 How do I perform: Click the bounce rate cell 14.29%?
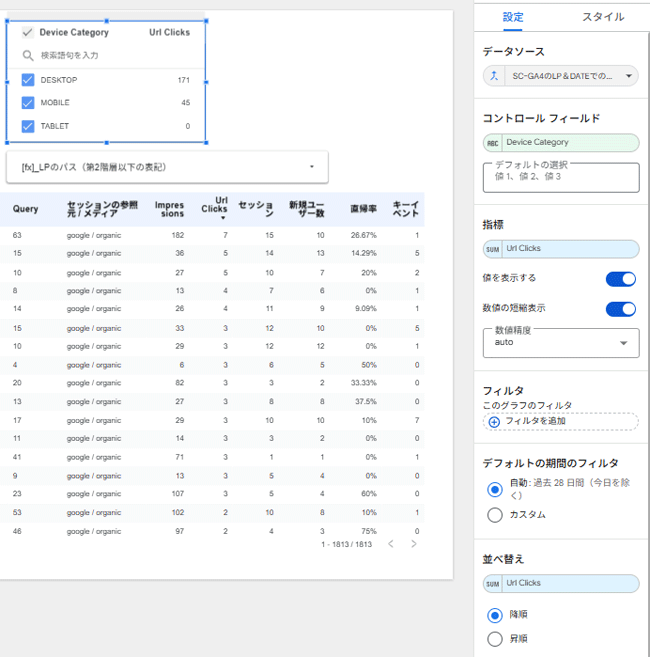[363, 253]
